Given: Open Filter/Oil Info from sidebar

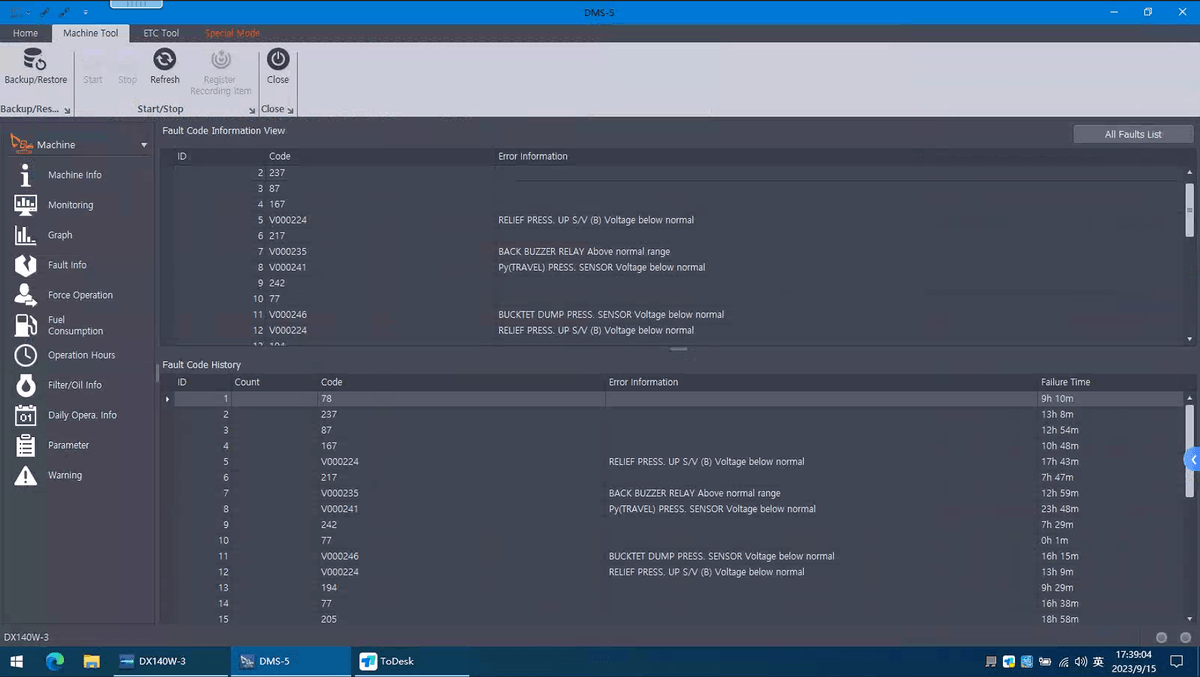Looking at the screenshot, I should [x=74, y=385].
